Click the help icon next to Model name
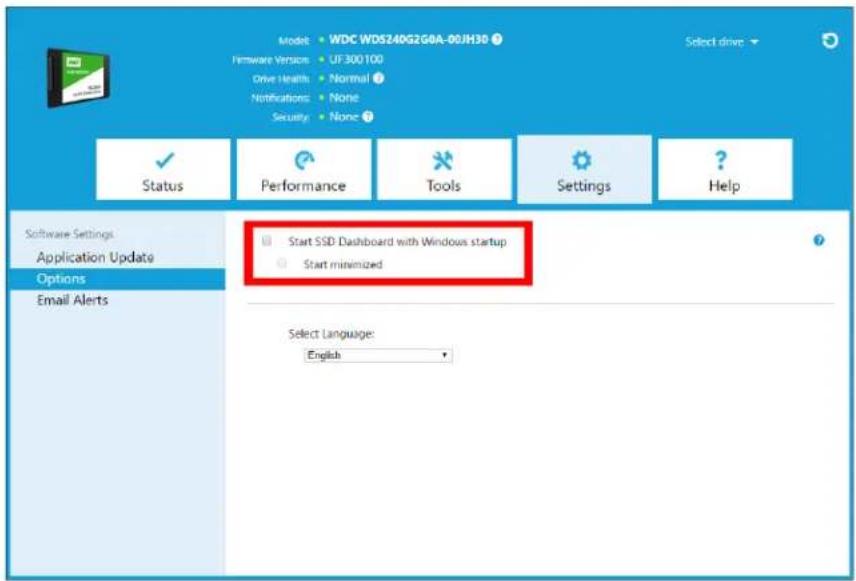 [497, 39]
